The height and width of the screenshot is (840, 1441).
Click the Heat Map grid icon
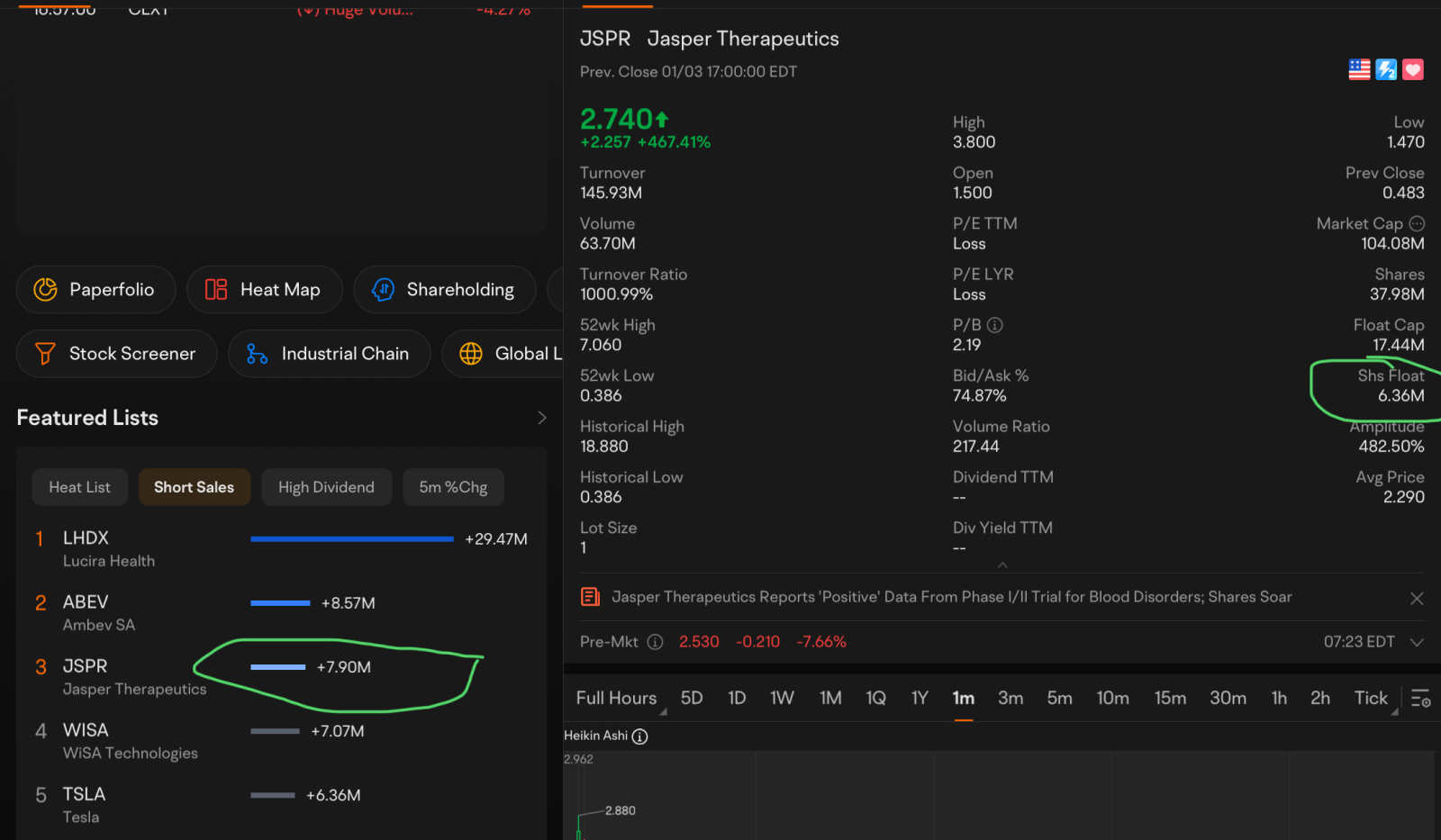pos(216,289)
